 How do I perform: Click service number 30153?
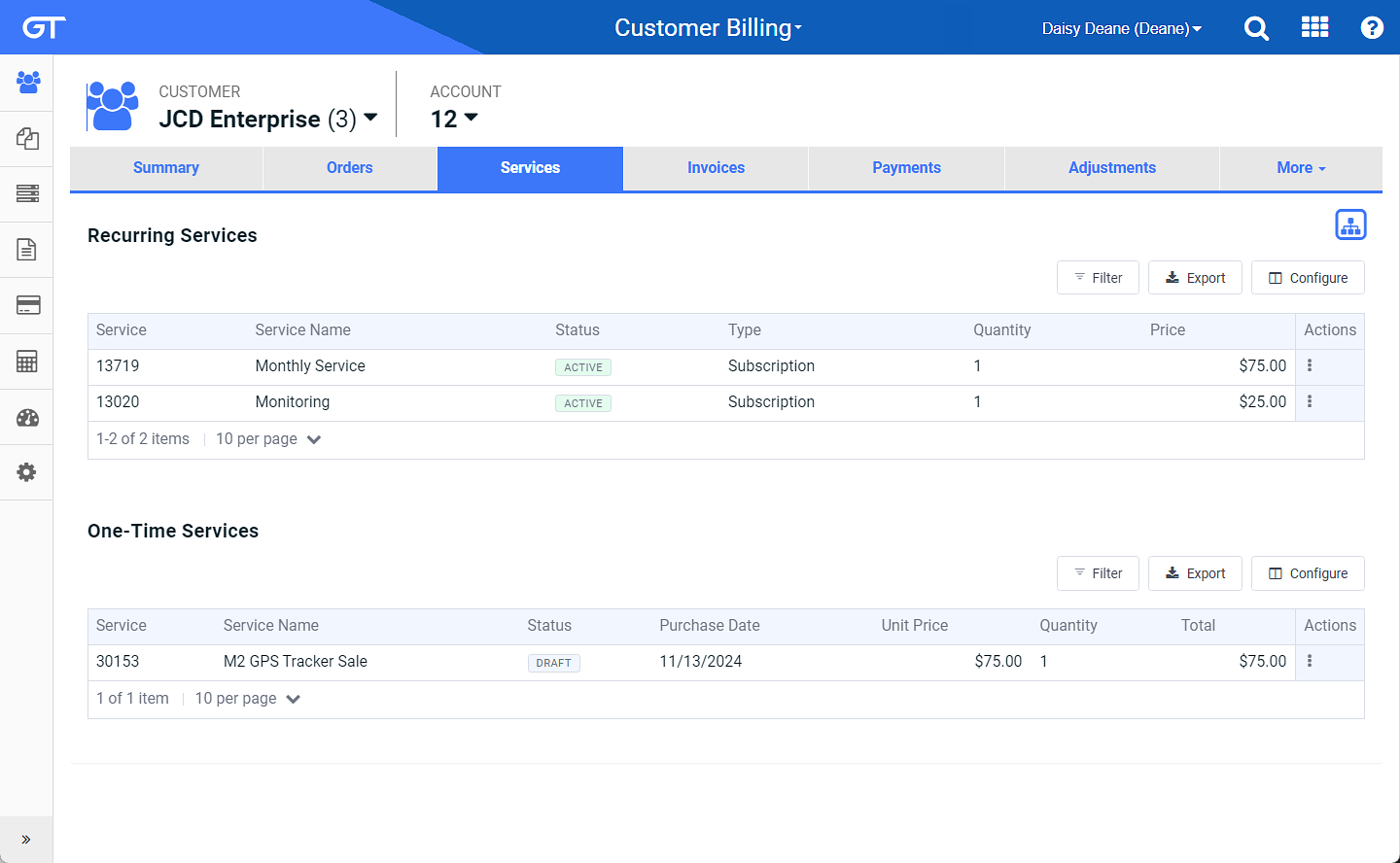[x=118, y=662]
